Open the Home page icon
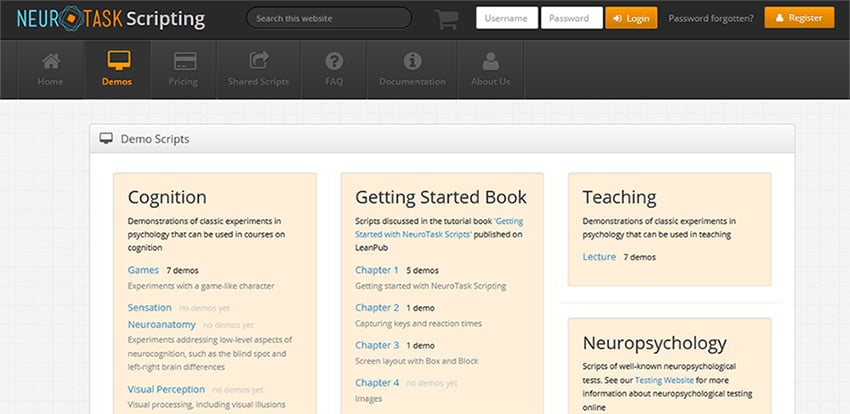Viewport: 850px width, 414px height. 50,61
